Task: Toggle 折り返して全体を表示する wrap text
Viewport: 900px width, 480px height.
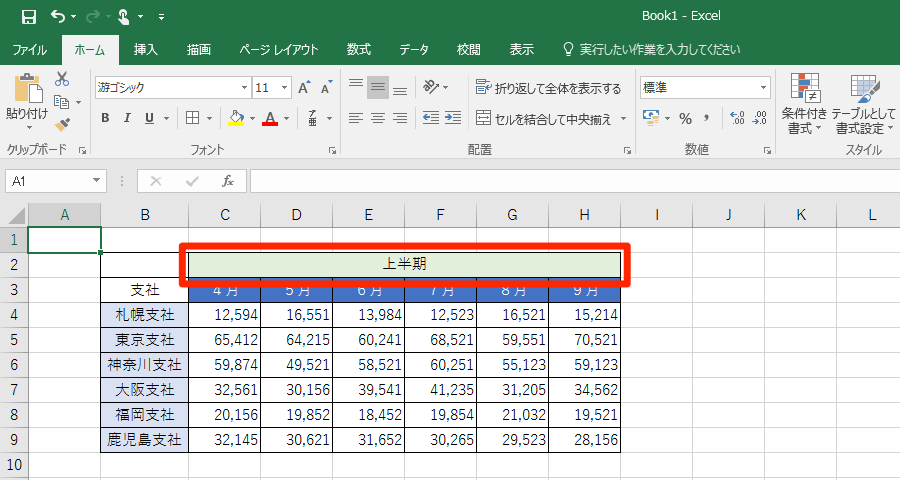Action: (x=548, y=88)
